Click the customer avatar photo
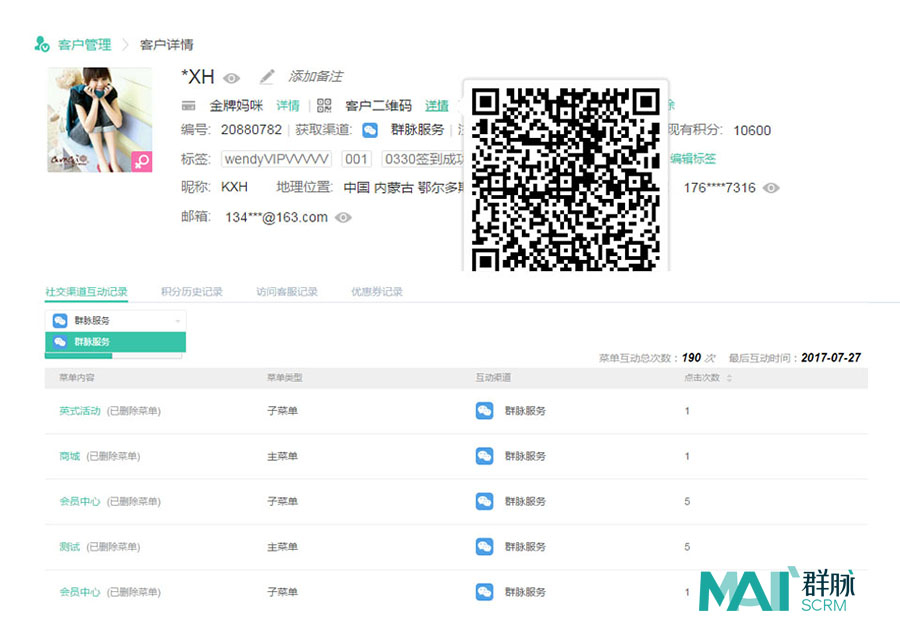Image resolution: width=900 pixels, height=638 pixels. tap(100, 119)
